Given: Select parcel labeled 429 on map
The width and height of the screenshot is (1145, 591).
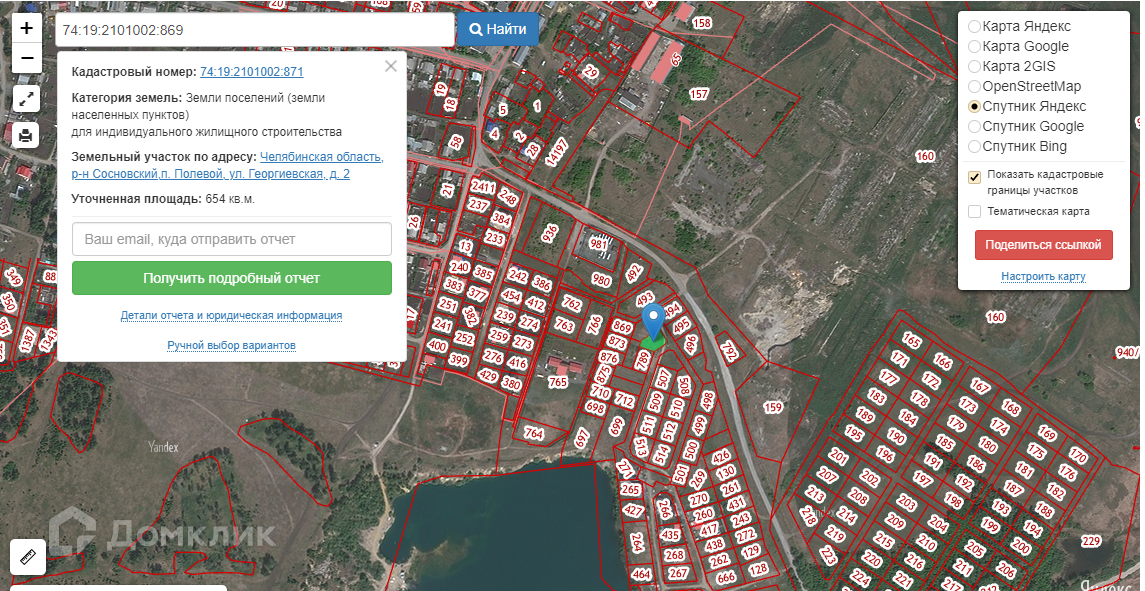Looking at the screenshot, I should tap(488, 375).
